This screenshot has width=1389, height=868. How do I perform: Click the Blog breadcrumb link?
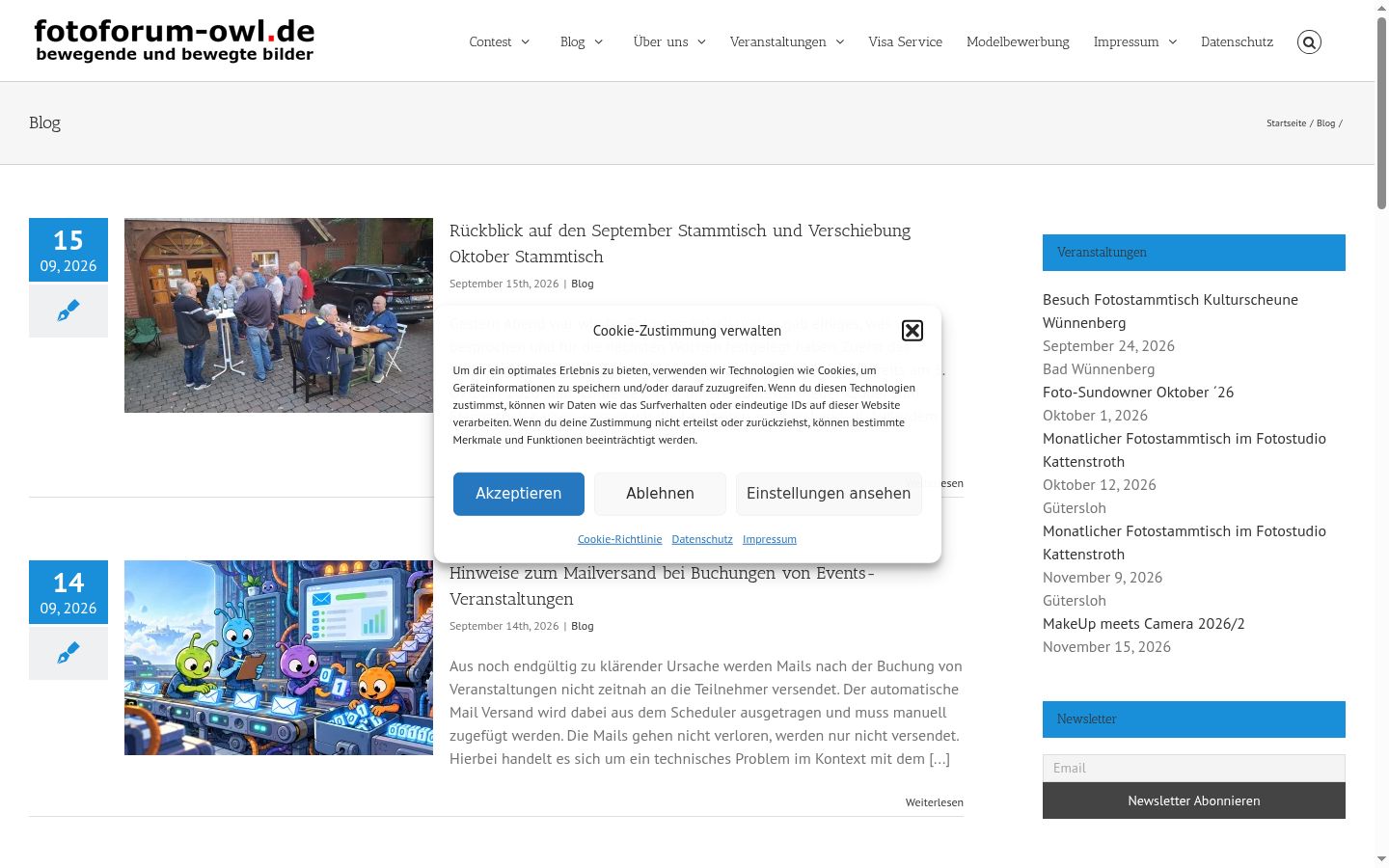tap(1325, 123)
